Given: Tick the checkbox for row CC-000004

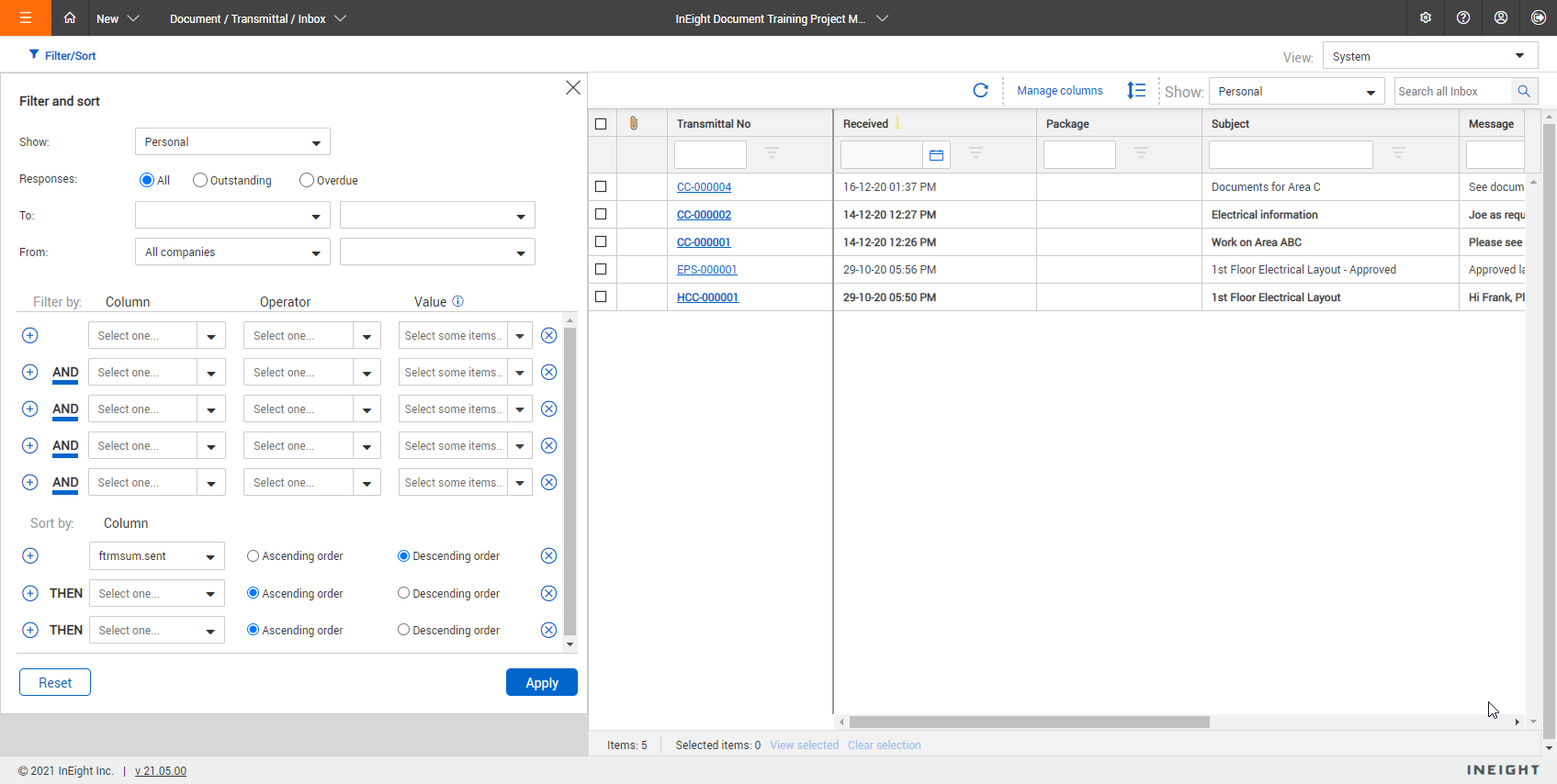Looking at the screenshot, I should tap(601, 186).
